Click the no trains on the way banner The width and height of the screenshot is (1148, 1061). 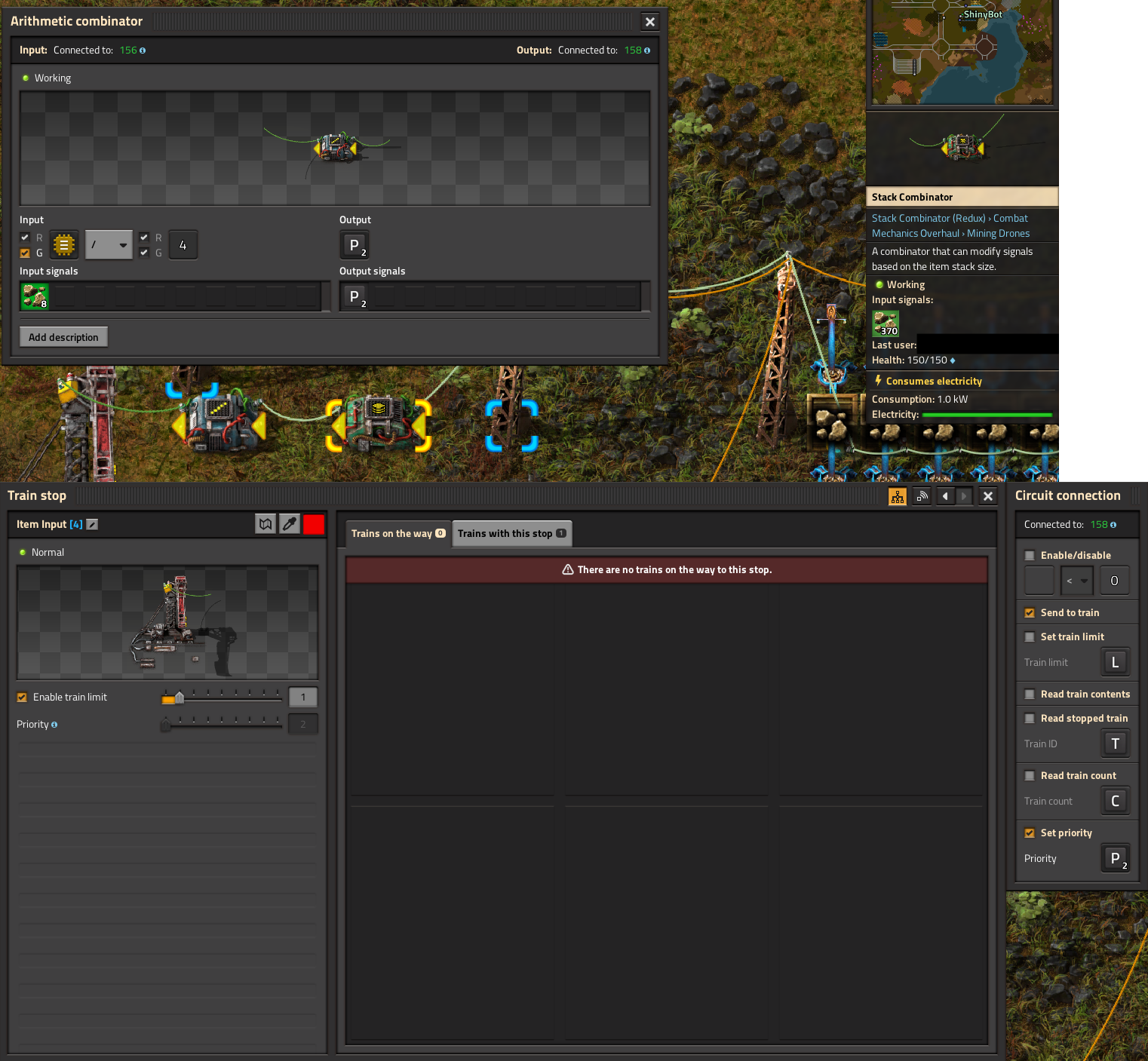tap(667, 570)
